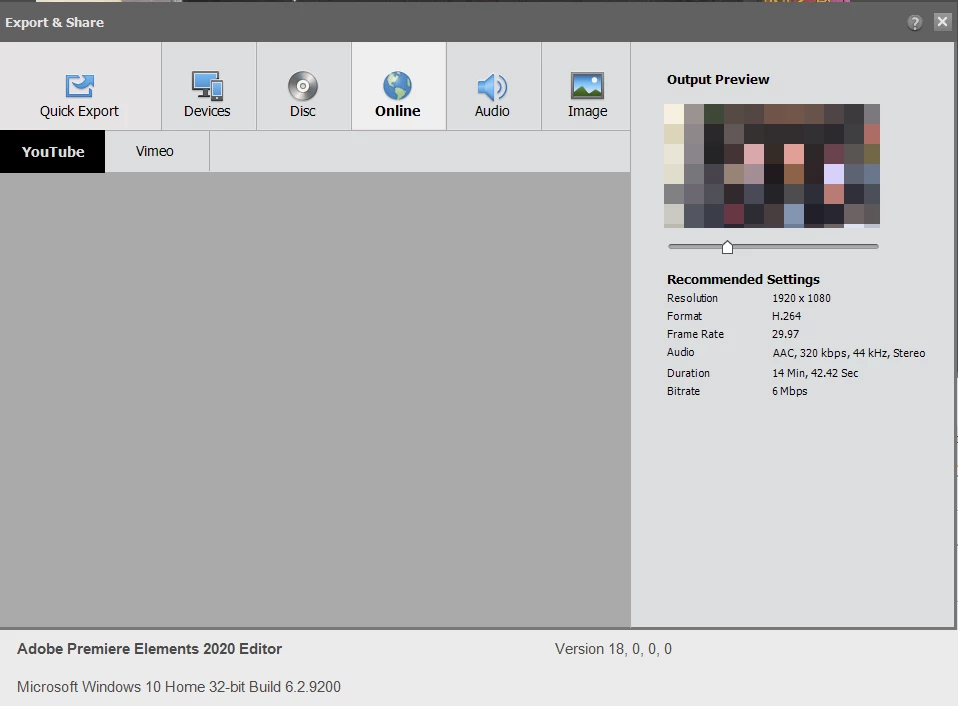Select the Disc export tab
Screen dimensions: 958x706
[x=304, y=86]
